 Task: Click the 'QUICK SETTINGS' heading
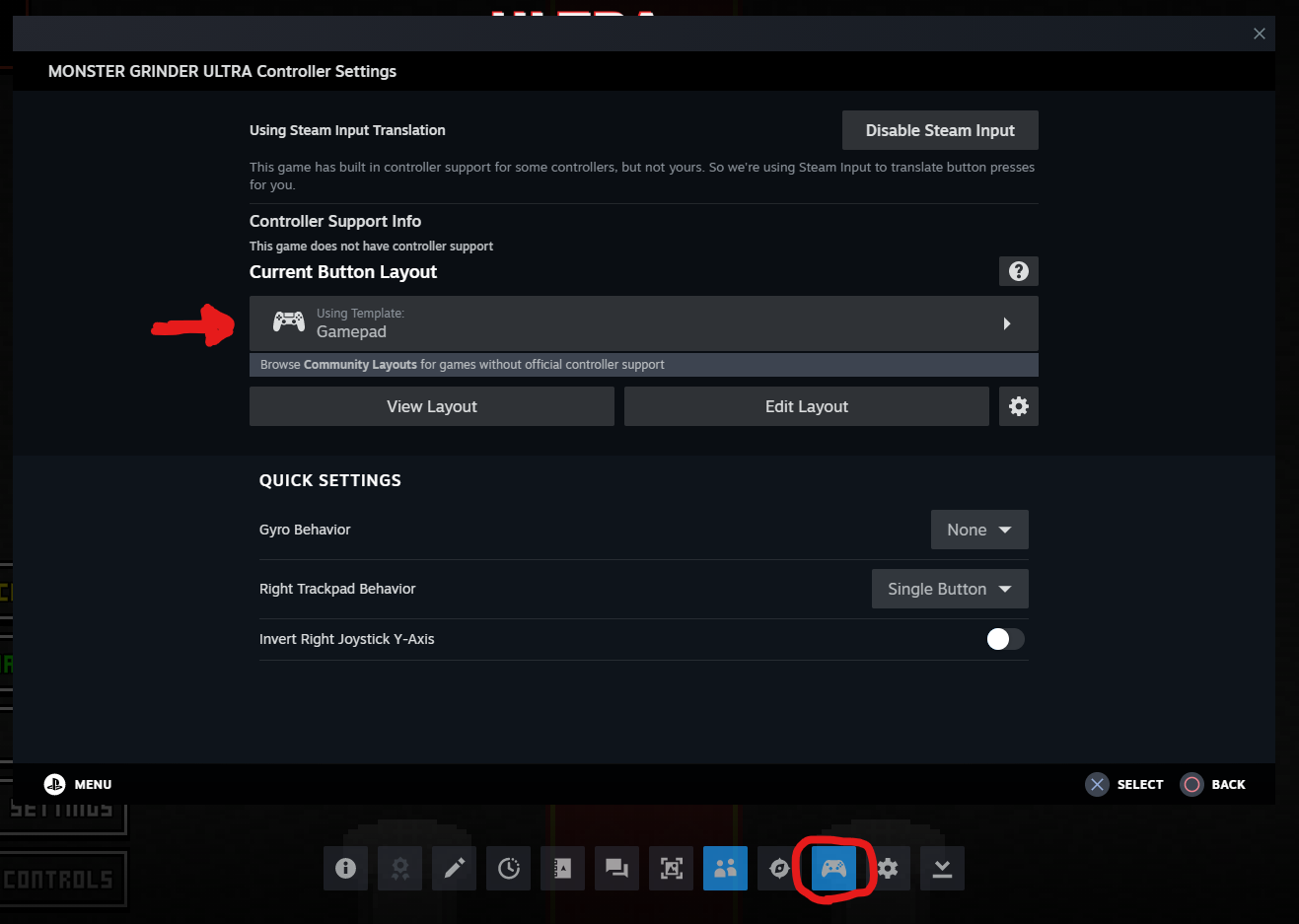click(330, 480)
